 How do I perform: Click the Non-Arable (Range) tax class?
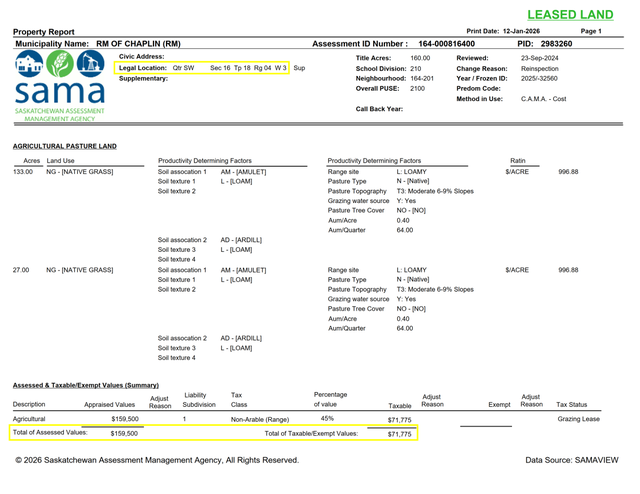(x=260, y=419)
